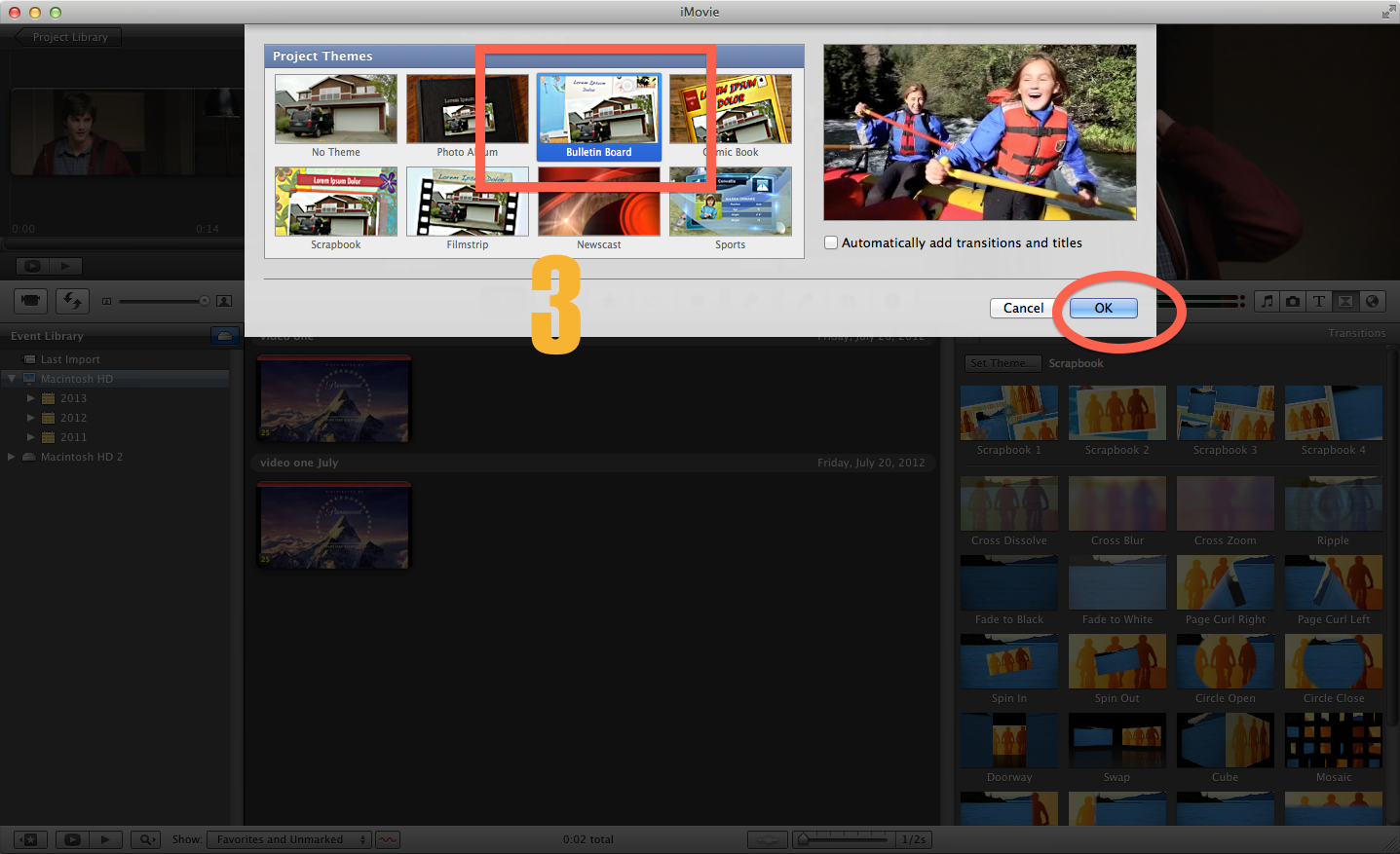Screen dimensions: 1400x854
Task: Select Cross Blur transition
Action: pyautogui.click(x=1117, y=503)
